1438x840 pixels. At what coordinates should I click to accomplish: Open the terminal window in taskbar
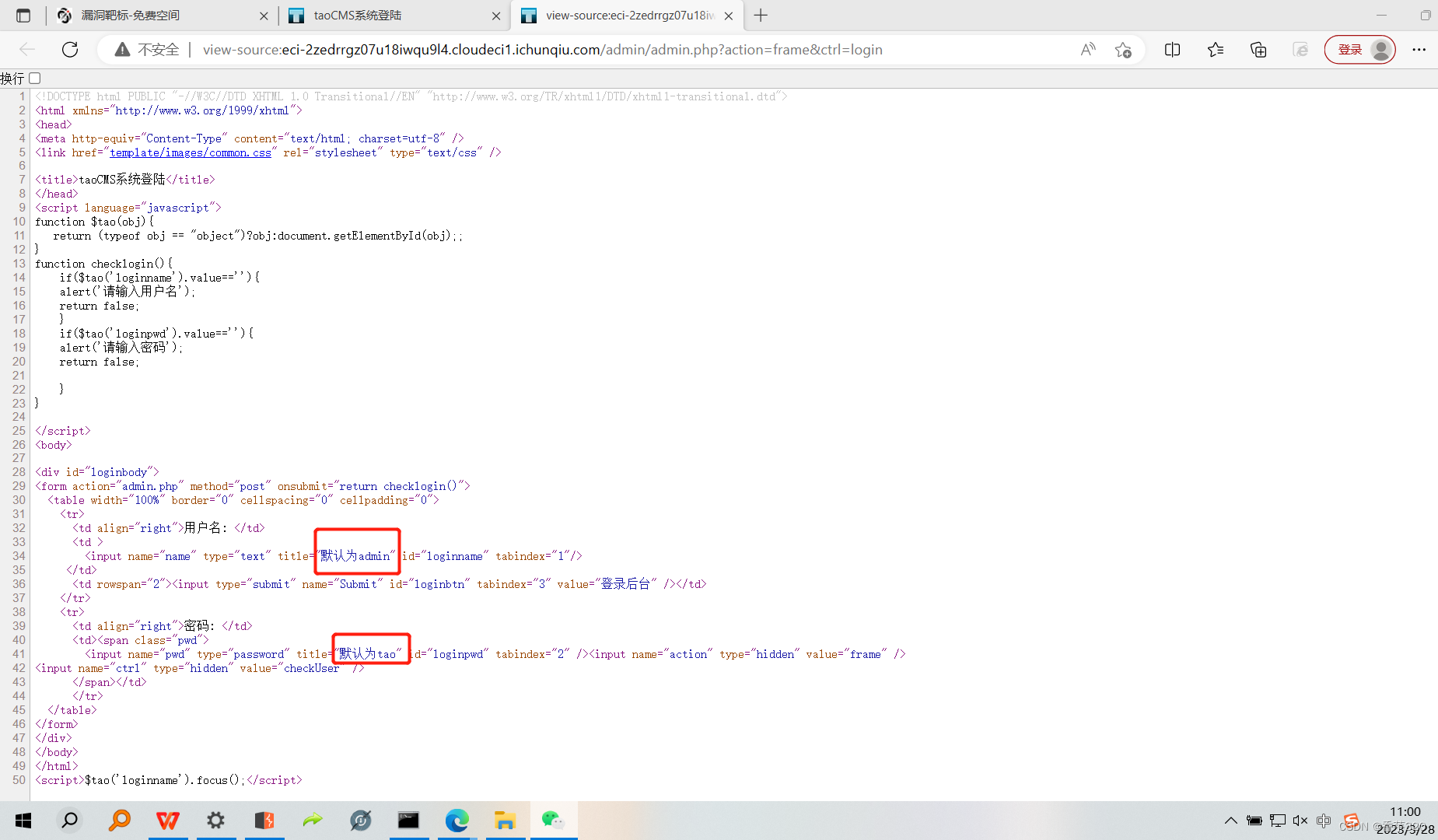point(408,821)
